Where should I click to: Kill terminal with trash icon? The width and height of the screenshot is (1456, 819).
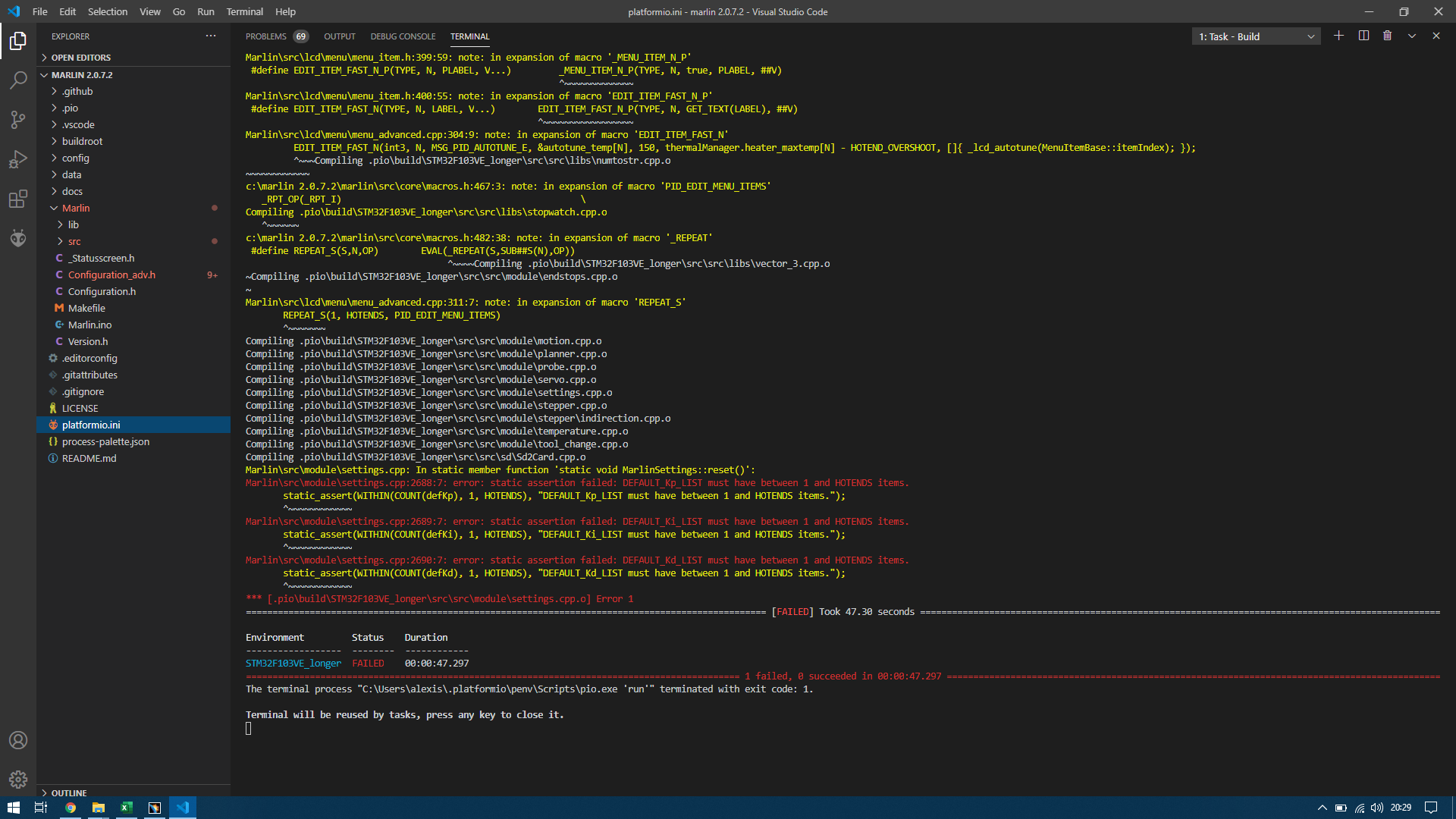point(1388,36)
